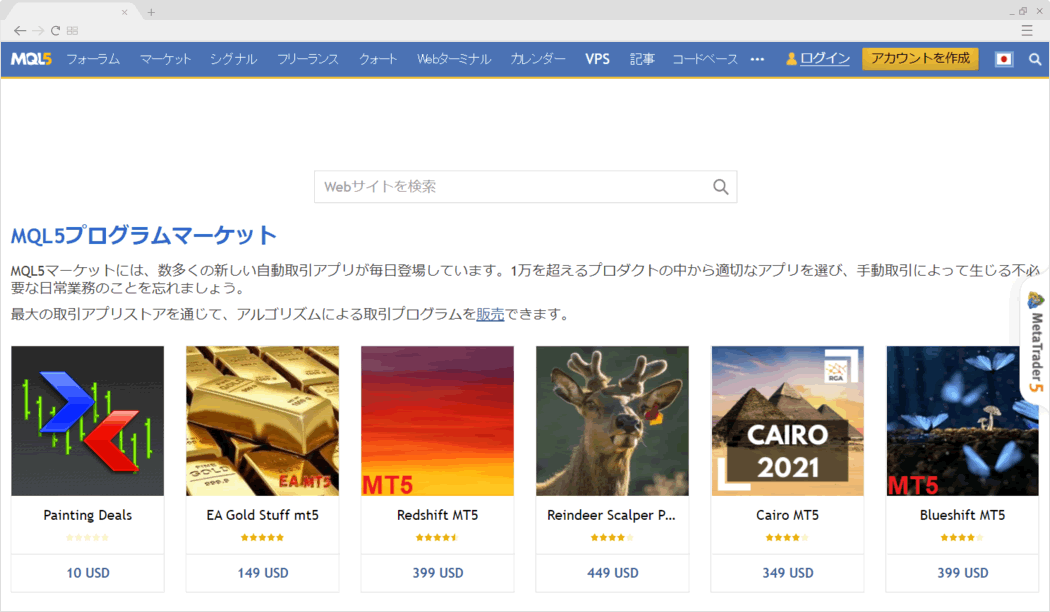
Task: Focus the Webサイトを検索 search field
Action: 526,187
